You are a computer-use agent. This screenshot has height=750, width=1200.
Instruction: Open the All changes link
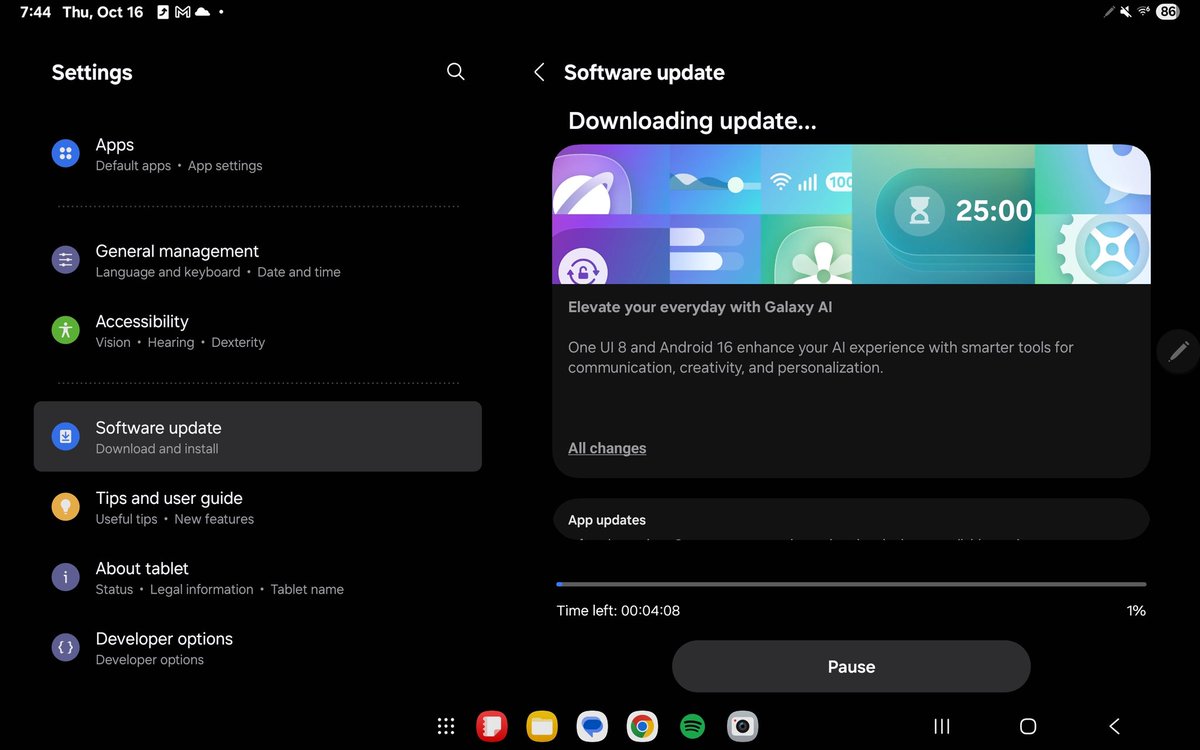pyautogui.click(x=607, y=448)
